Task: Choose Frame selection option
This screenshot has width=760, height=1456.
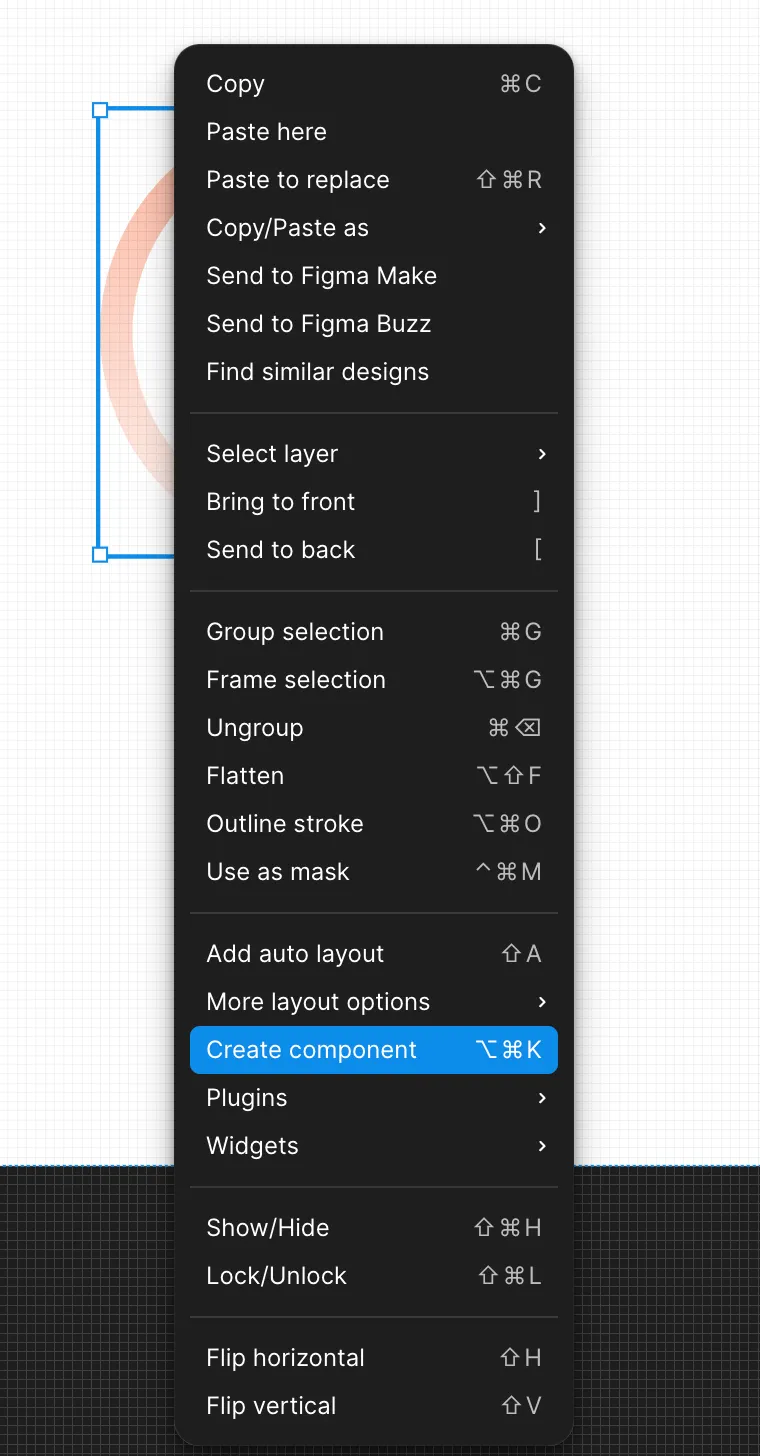Action: 373,680
